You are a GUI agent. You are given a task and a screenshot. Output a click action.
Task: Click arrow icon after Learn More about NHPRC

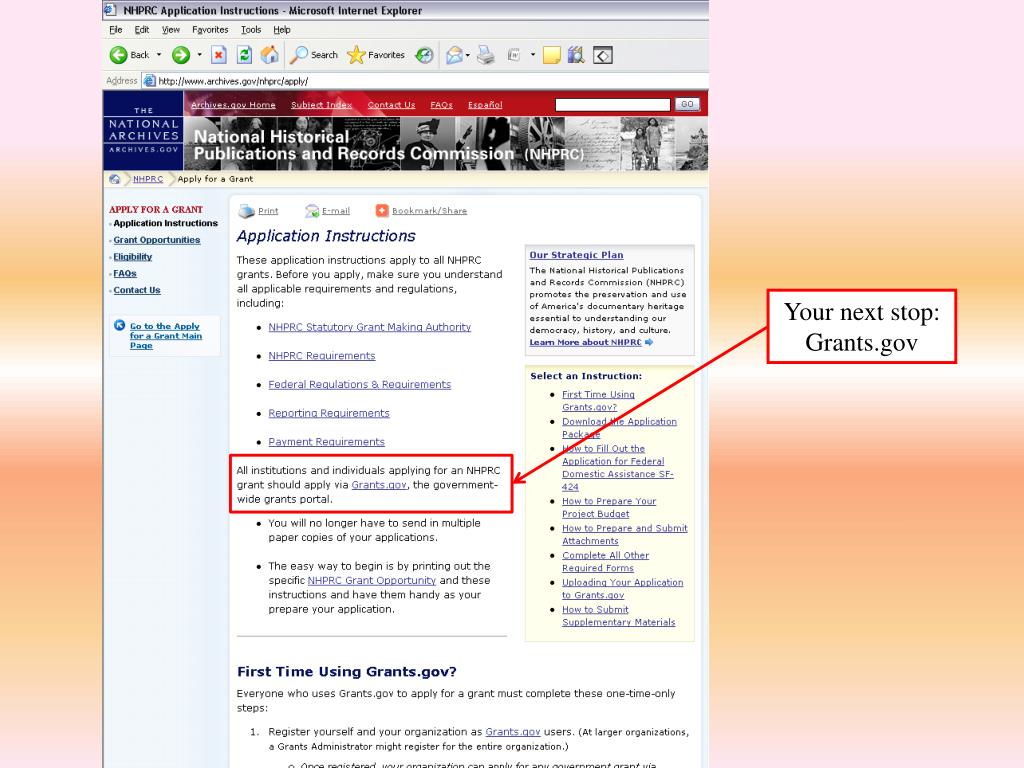coord(648,342)
